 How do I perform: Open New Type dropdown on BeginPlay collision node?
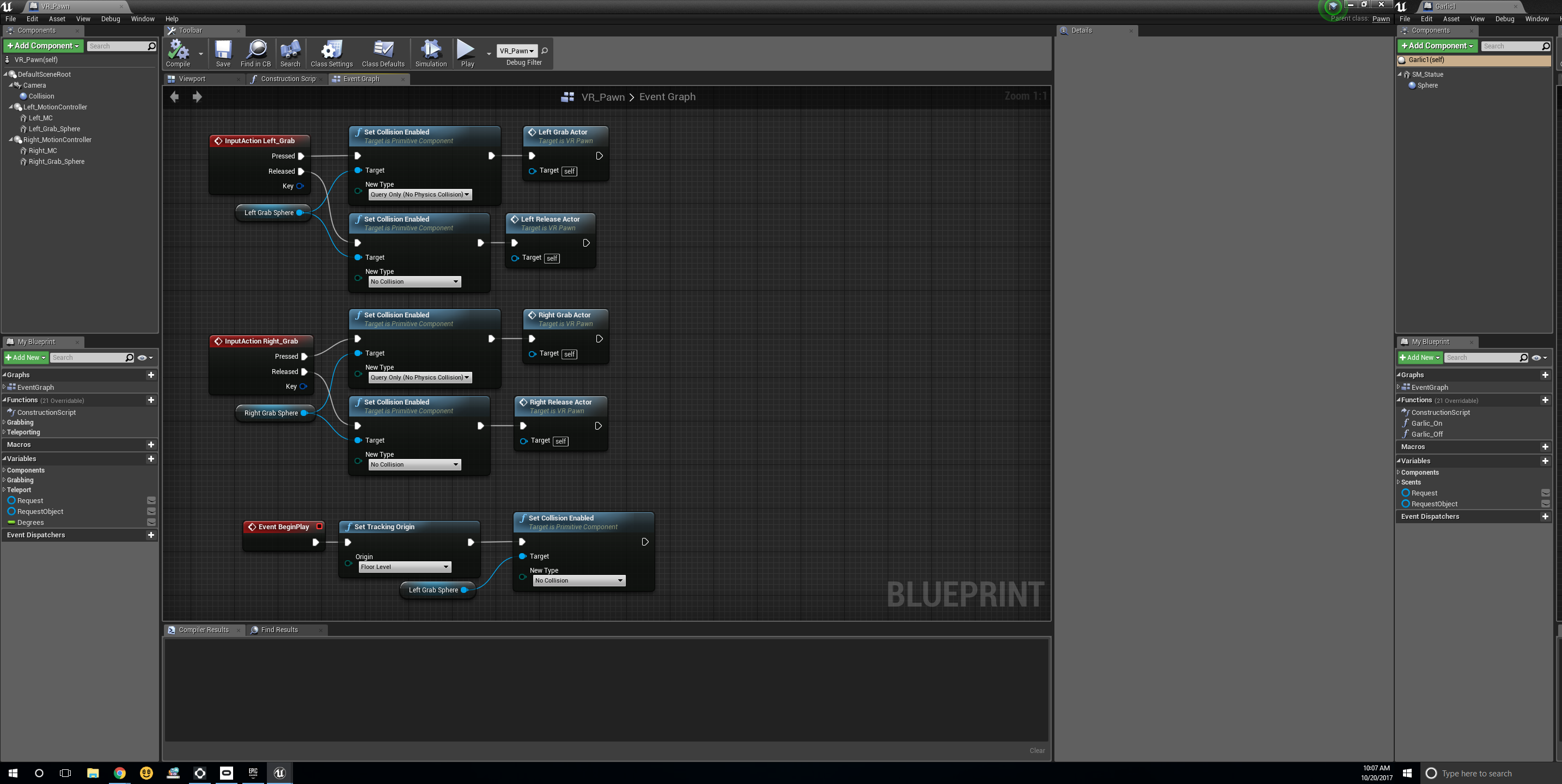(x=578, y=580)
